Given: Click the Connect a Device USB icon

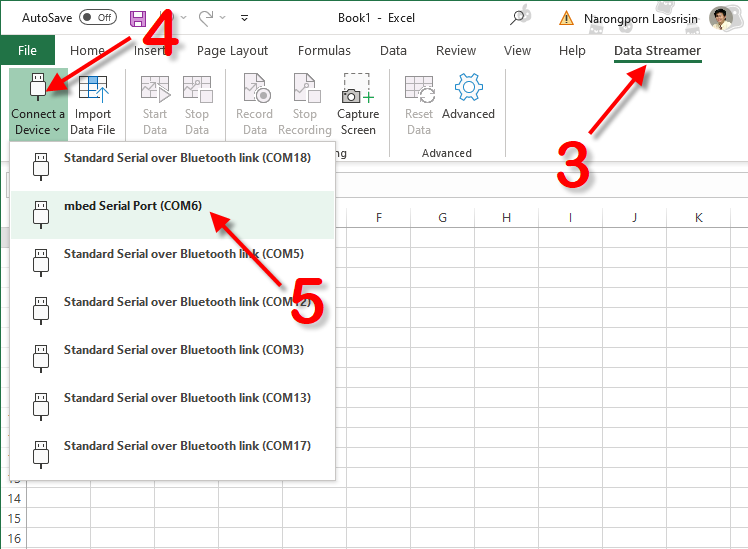Looking at the screenshot, I should (x=38, y=87).
